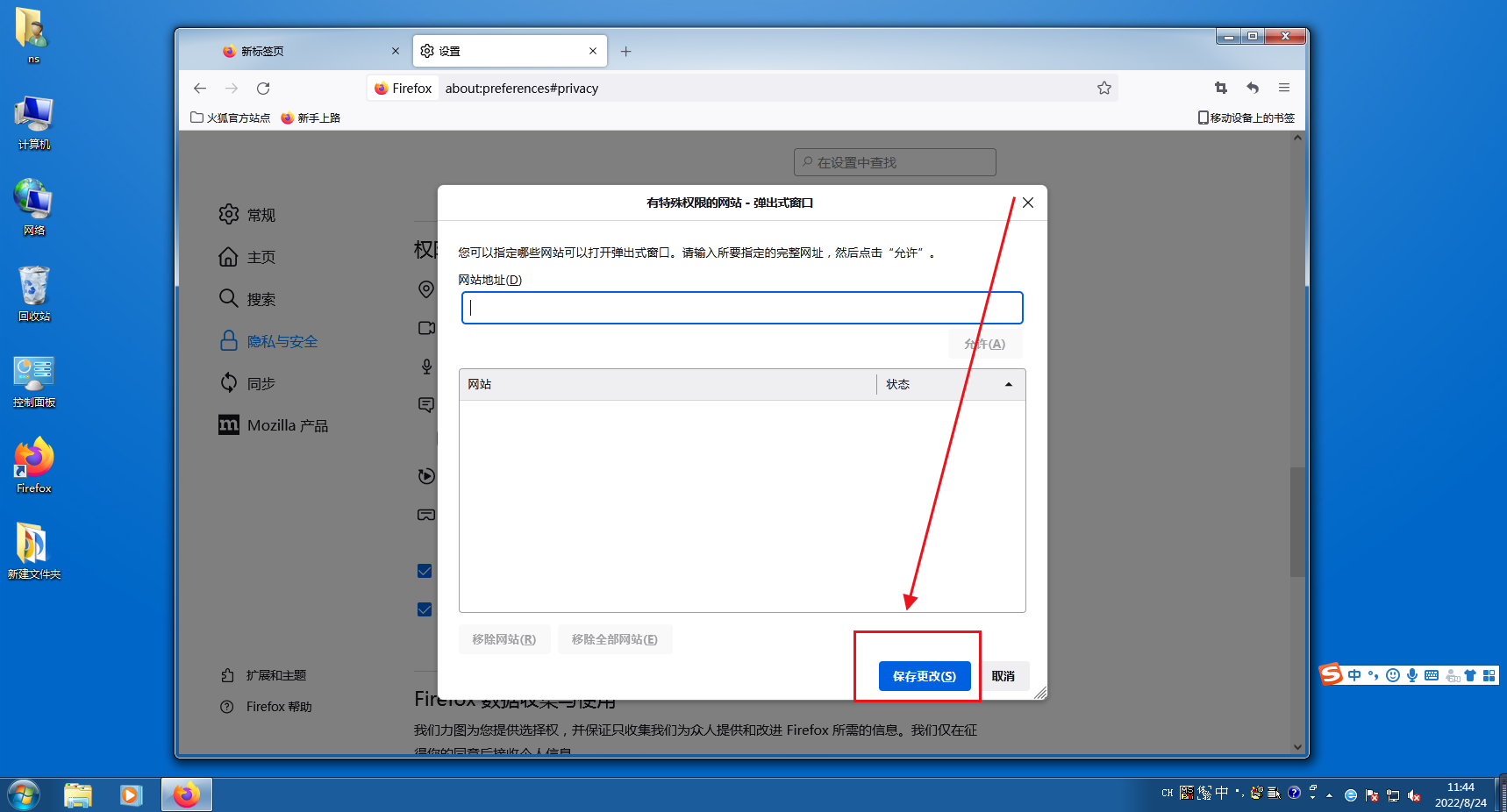Open the 计算机 desktop icon
Screen dimensions: 1507x812
(x=33, y=123)
